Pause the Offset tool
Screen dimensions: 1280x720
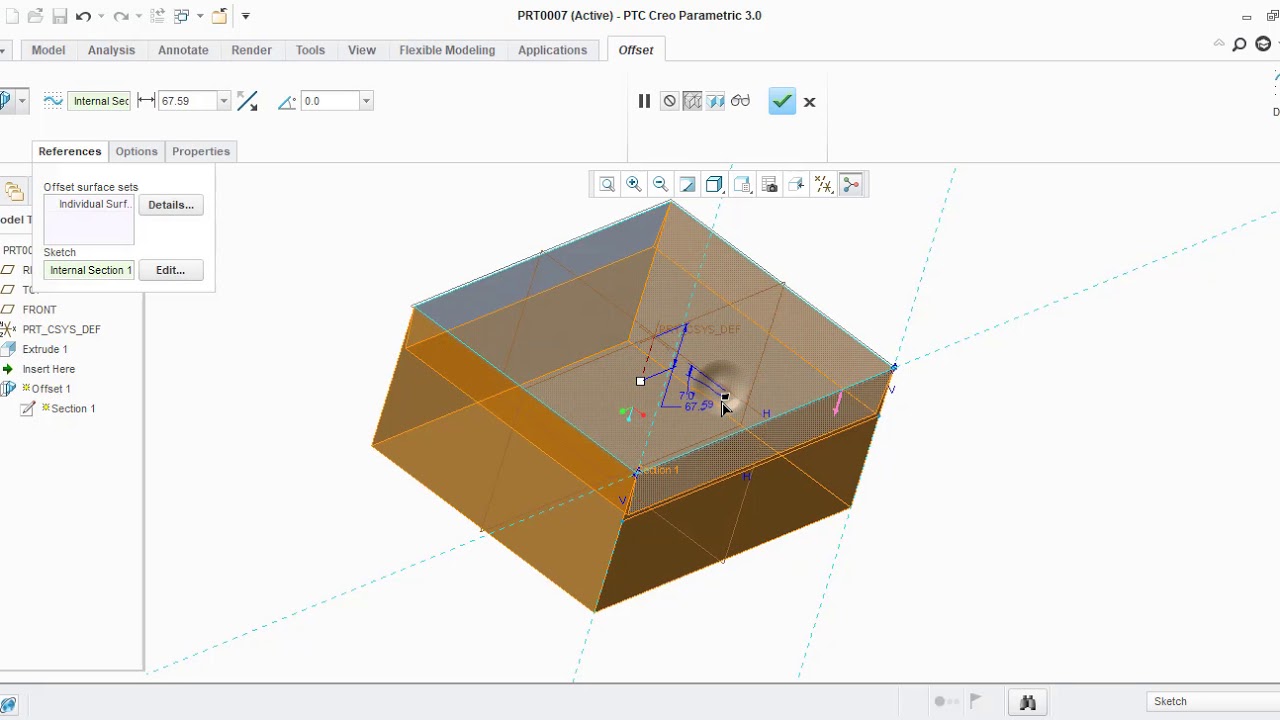coord(644,101)
